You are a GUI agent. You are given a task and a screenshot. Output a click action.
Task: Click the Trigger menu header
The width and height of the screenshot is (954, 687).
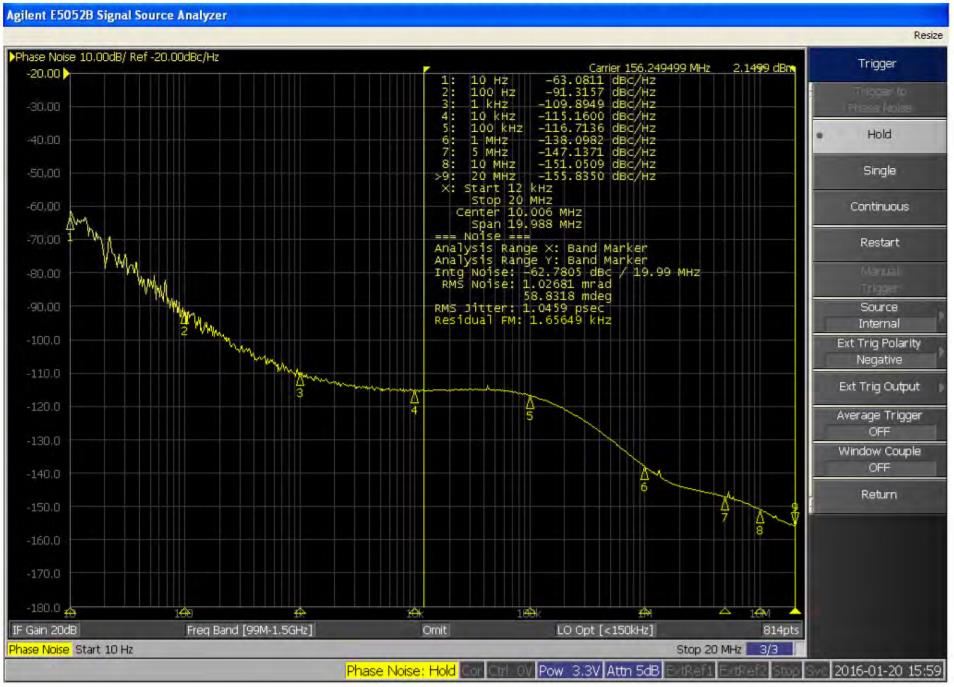click(877, 64)
